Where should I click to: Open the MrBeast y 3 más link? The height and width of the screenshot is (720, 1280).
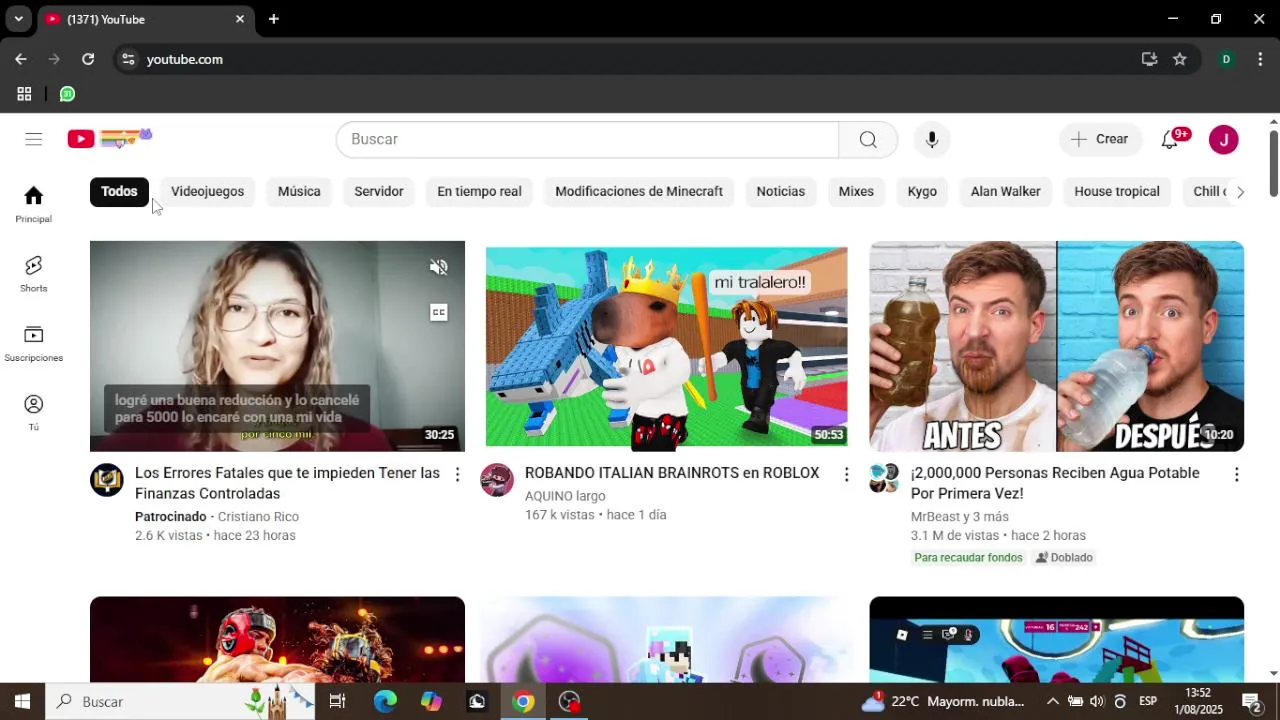pyautogui.click(x=960, y=517)
